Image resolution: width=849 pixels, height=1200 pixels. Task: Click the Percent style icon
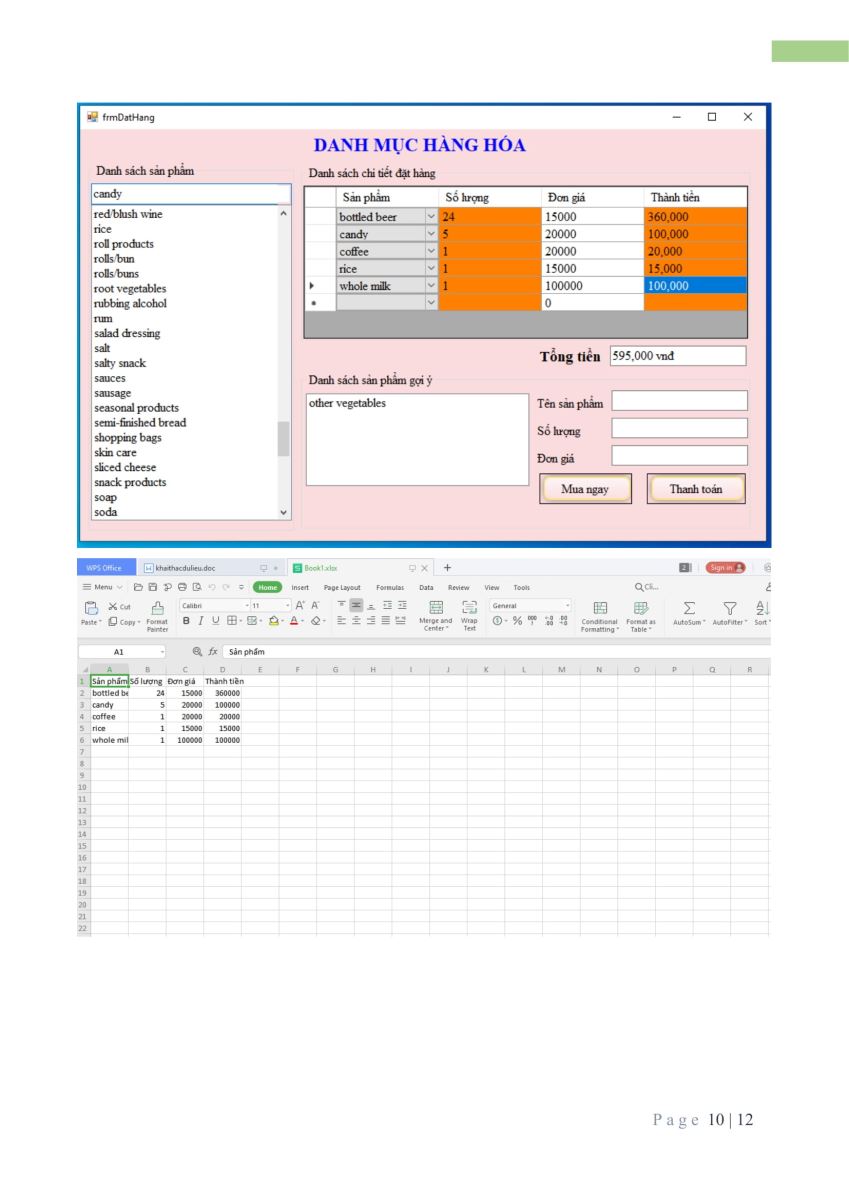(517, 621)
